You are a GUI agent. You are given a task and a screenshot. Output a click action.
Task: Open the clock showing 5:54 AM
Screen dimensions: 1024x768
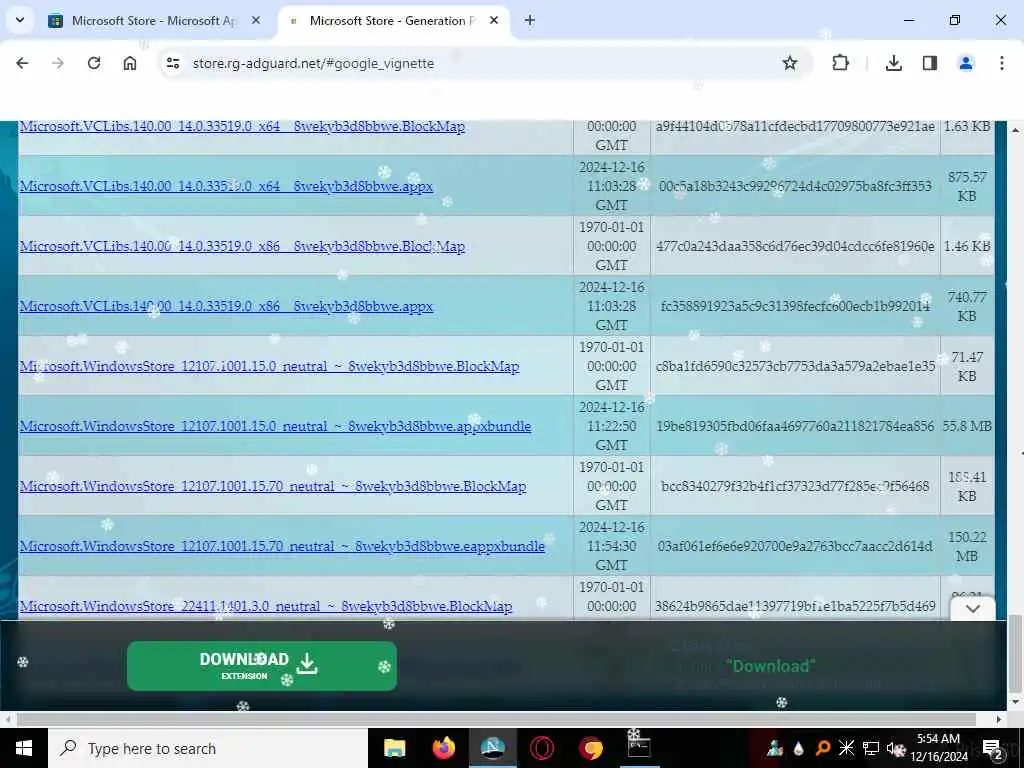coord(938,748)
